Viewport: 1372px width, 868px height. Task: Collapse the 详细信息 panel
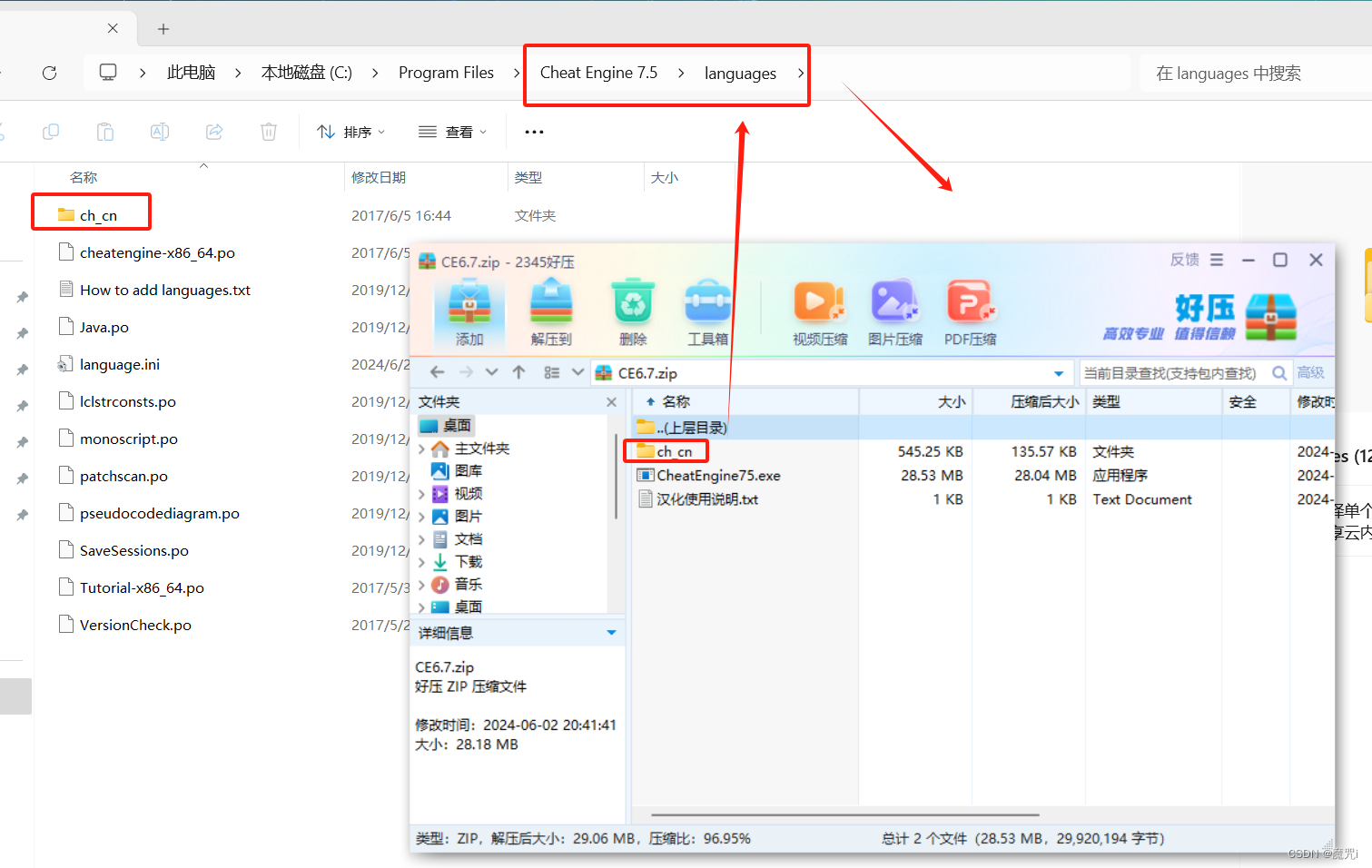point(611,633)
